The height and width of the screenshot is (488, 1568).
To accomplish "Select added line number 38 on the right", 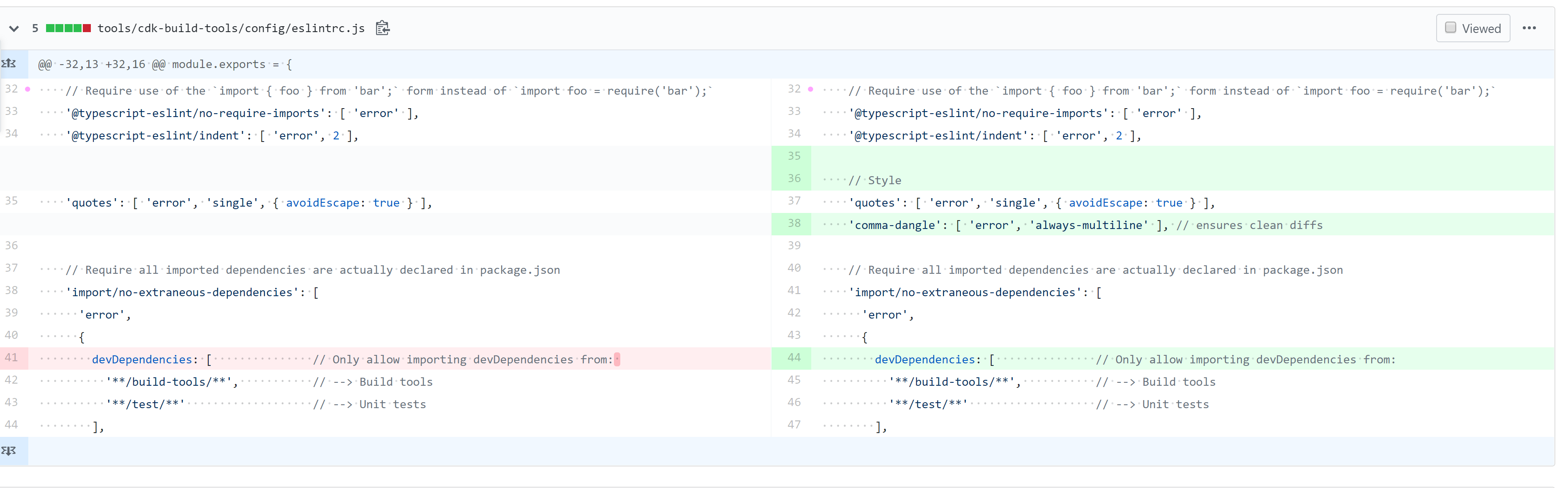I will (x=794, y=224).
